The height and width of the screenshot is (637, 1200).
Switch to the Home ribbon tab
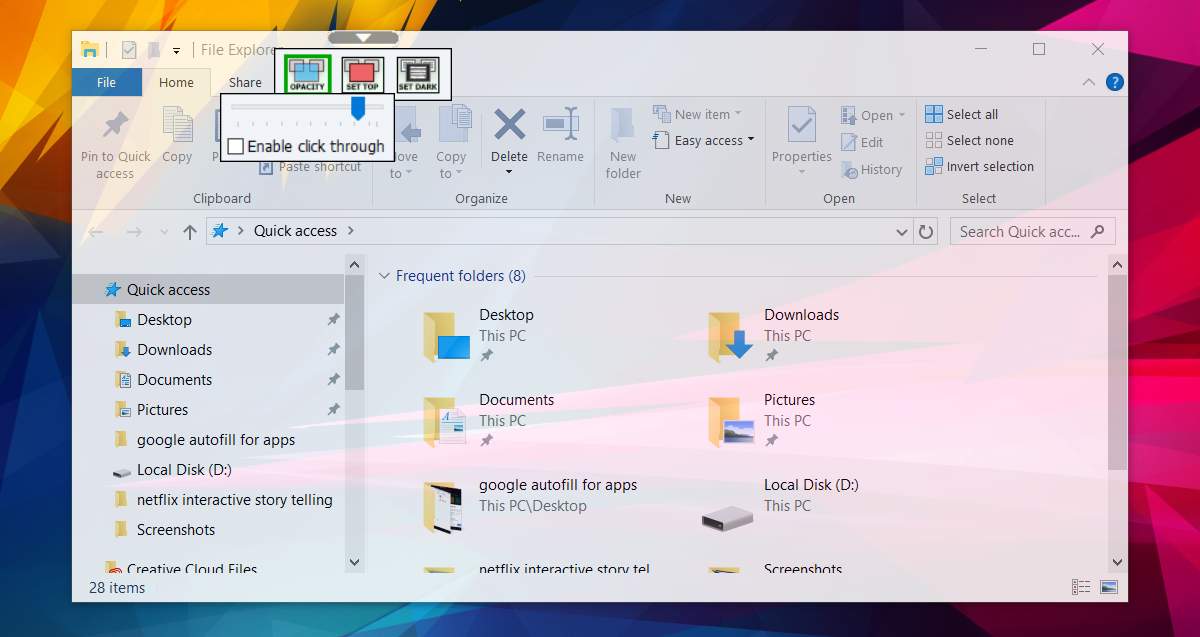point(176,83)
